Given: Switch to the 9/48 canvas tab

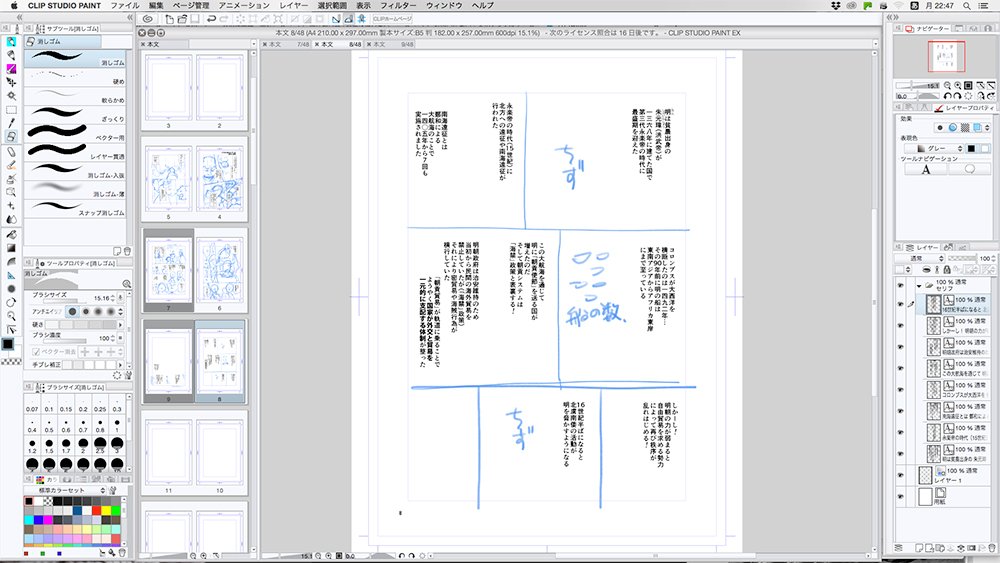Looking at the screenshot, I should [x=392, y=45].
